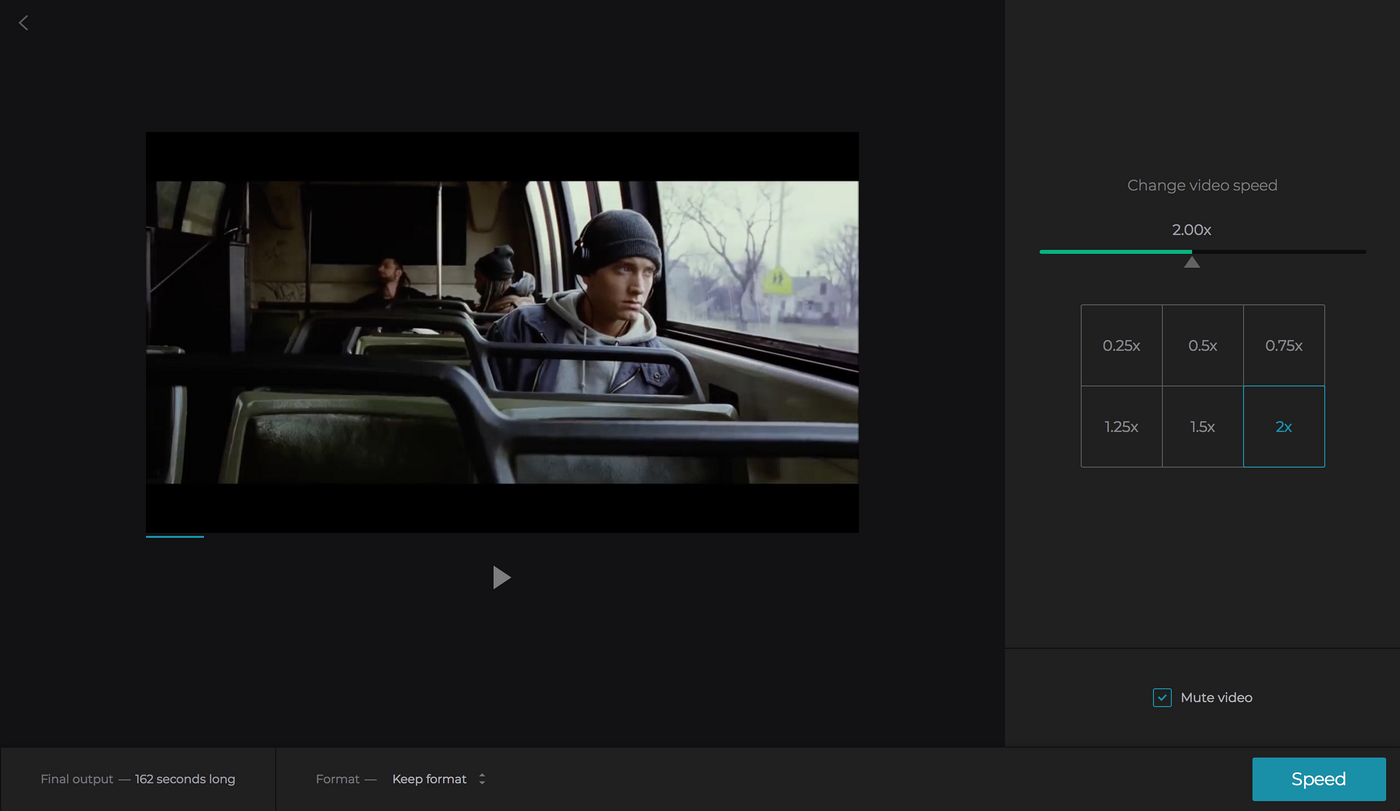Select the 1.5x speed preset

pyautogui.click(x=1202, y=427)
